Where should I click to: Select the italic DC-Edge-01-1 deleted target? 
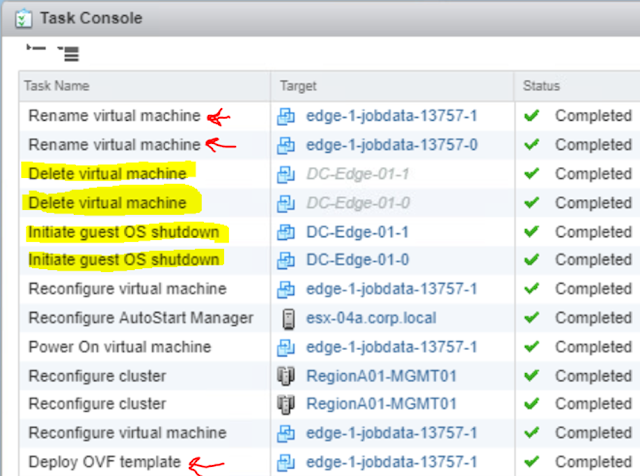coord(358,174)
